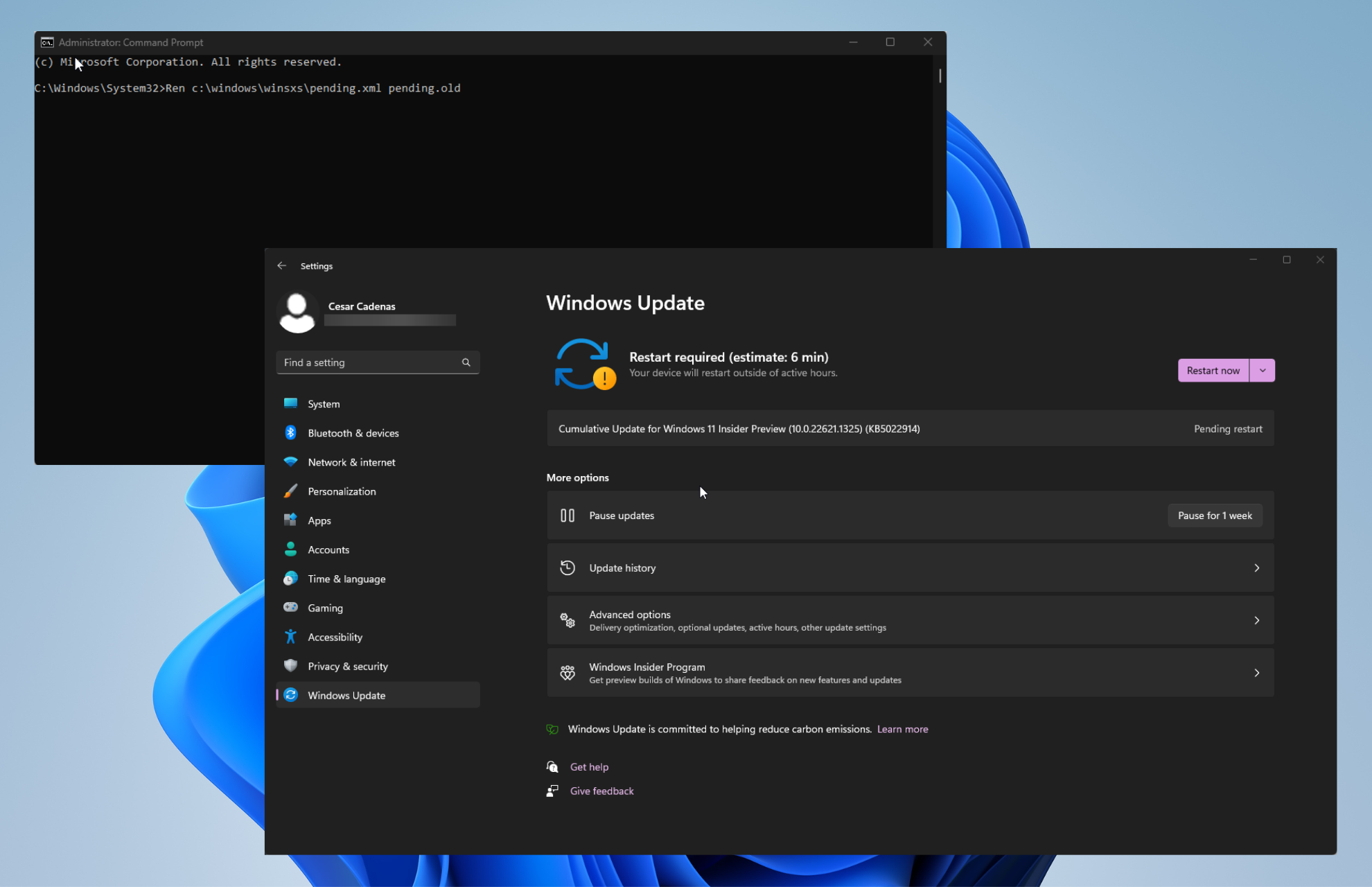Open Bluetooth & devices settings
The width and height of the screenshot is (1372, 887).
[378, 432]
